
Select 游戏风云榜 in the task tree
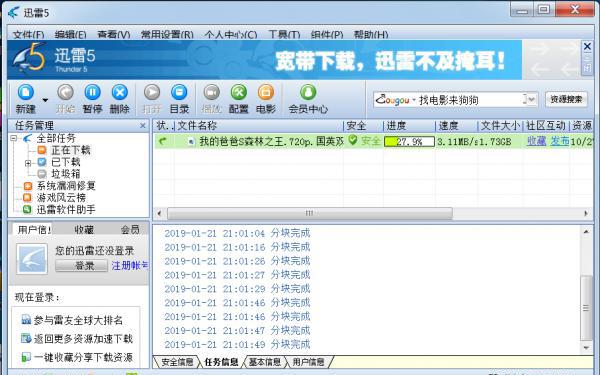coord(61,198)
